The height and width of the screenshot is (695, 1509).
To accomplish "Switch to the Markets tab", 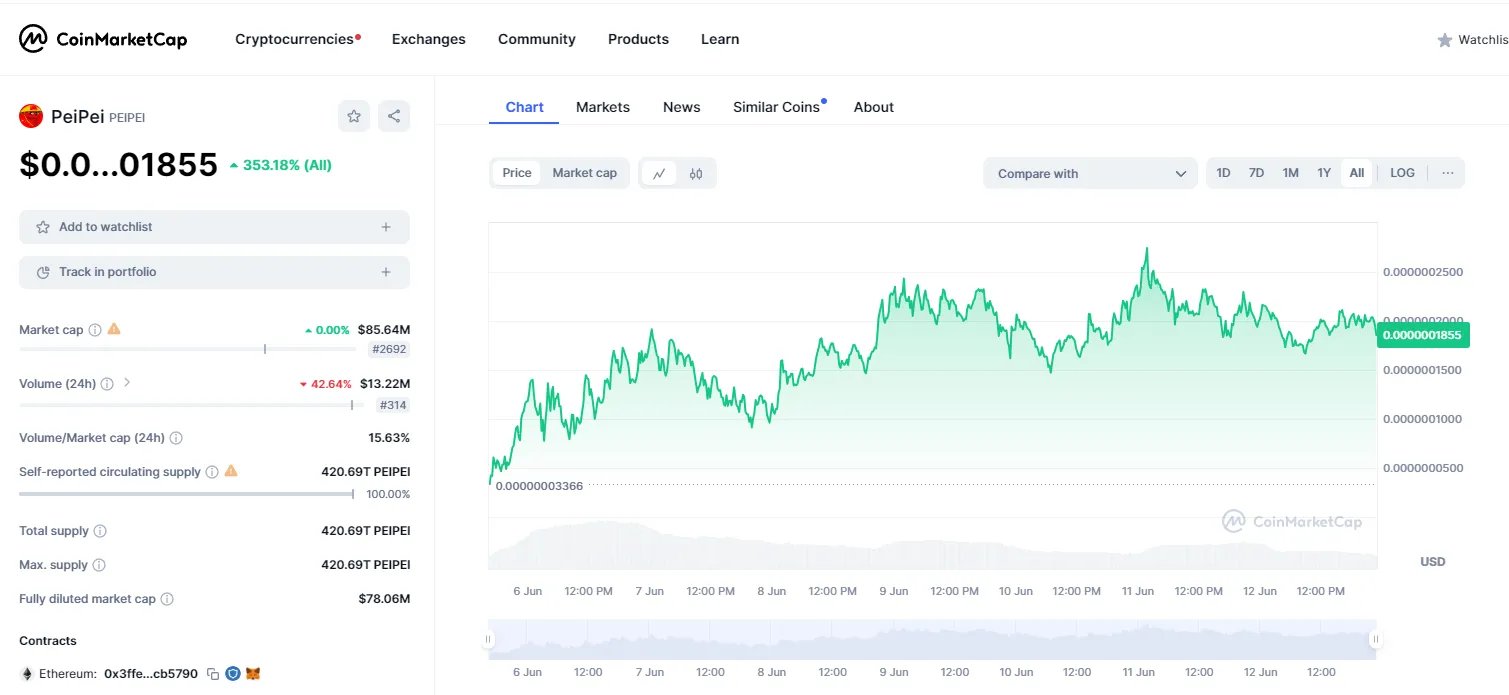I will click(603, 107).
